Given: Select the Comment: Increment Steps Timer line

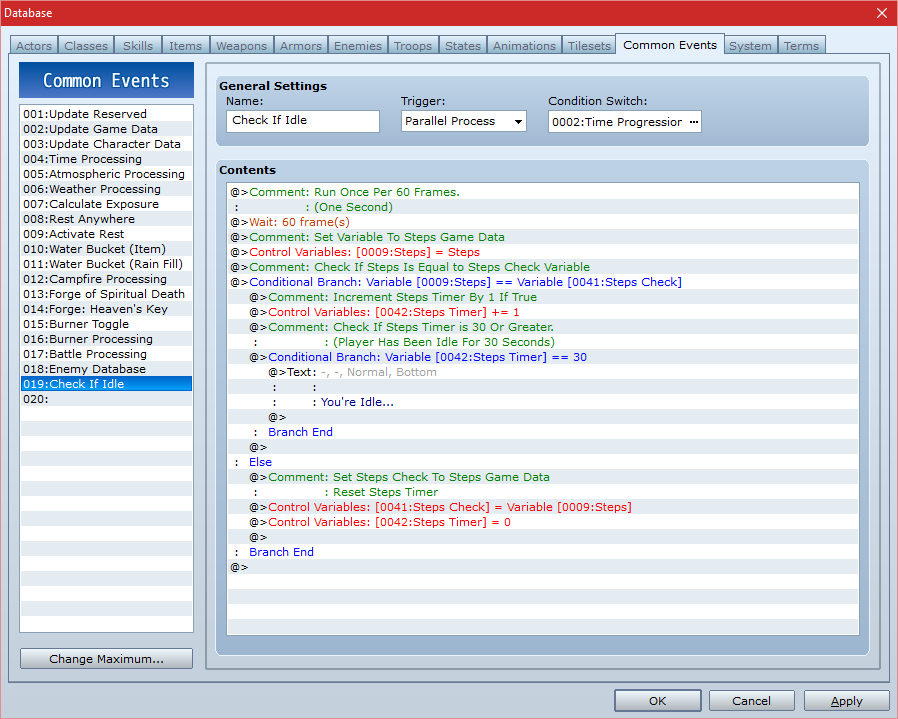Looking at the screenshot, I should pyautogui.click(x=543, y=297).
